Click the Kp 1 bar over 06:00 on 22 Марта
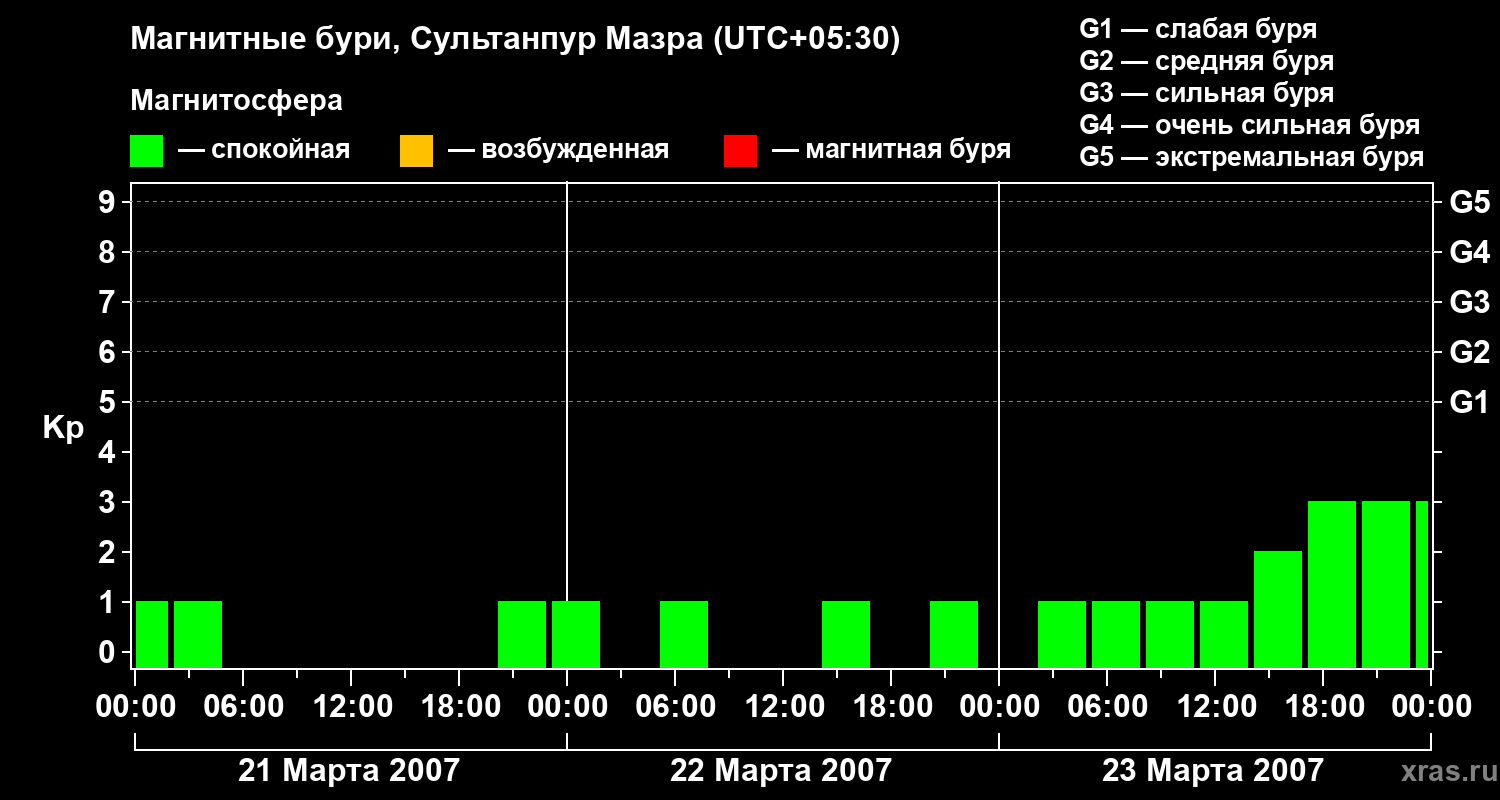1500x800 pixels. 684,634
